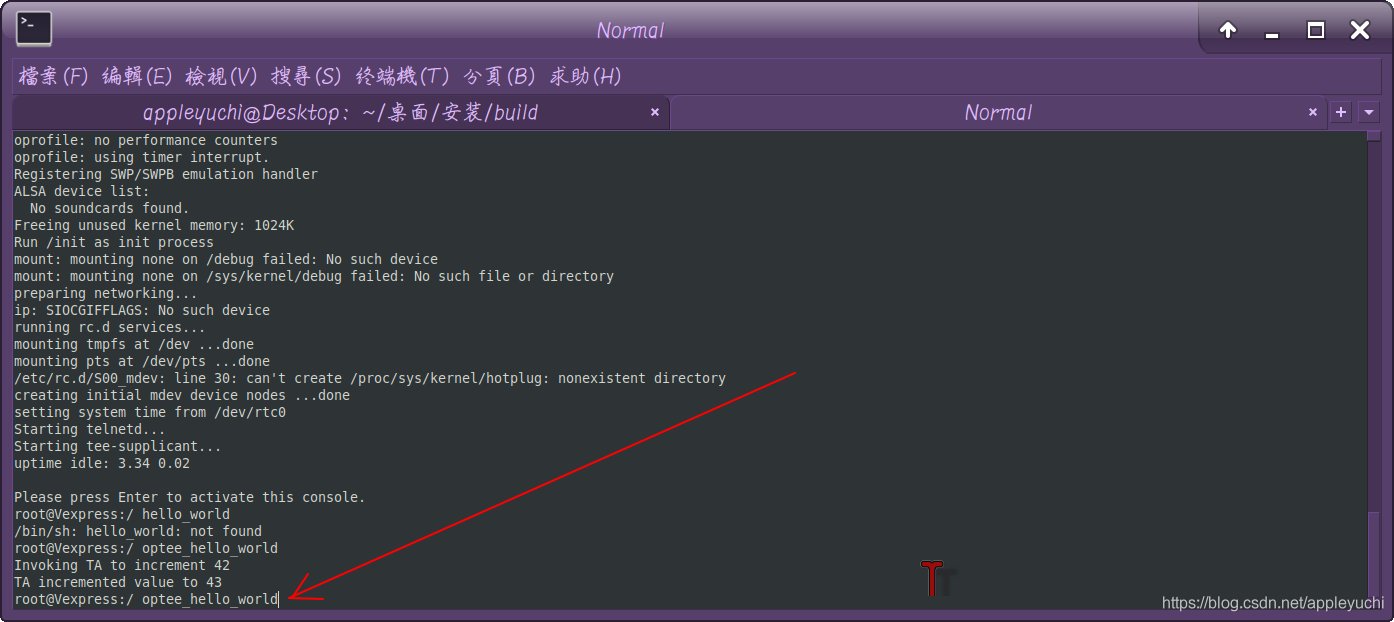Close the Normal tab
The width and height of the screenshot is (1394, 622).
pyautogui.click(x=1312, y=112)
